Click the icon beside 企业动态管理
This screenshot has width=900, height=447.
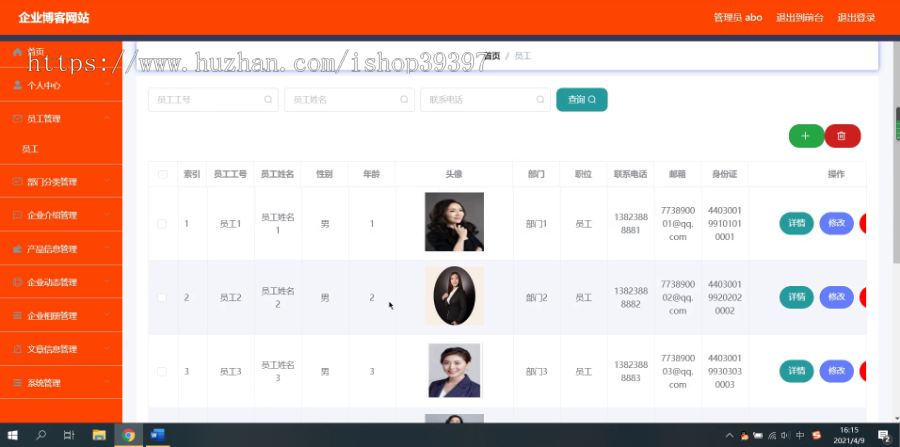17,282
